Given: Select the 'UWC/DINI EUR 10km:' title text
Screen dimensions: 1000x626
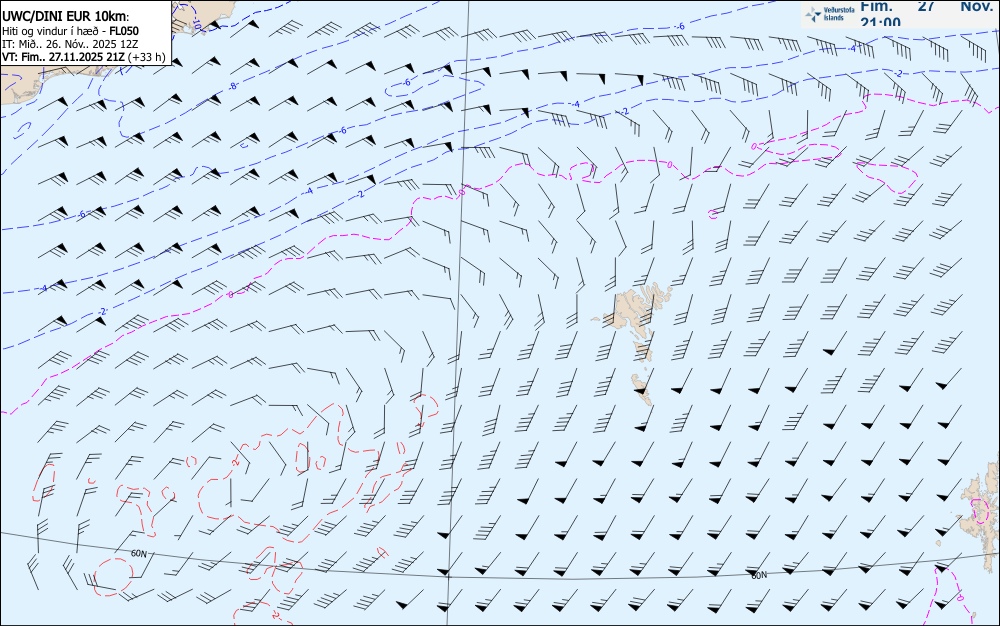Looking at the screenshot, I should coord(66,17).
